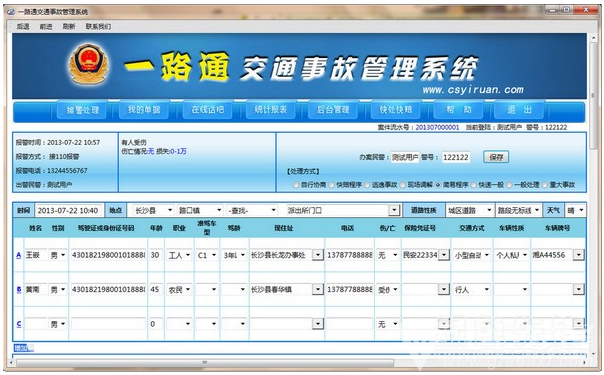Open the 后台管理 navigation tab
The width and height of the screenshot is (604, 375).
click(x=333, y=110)
